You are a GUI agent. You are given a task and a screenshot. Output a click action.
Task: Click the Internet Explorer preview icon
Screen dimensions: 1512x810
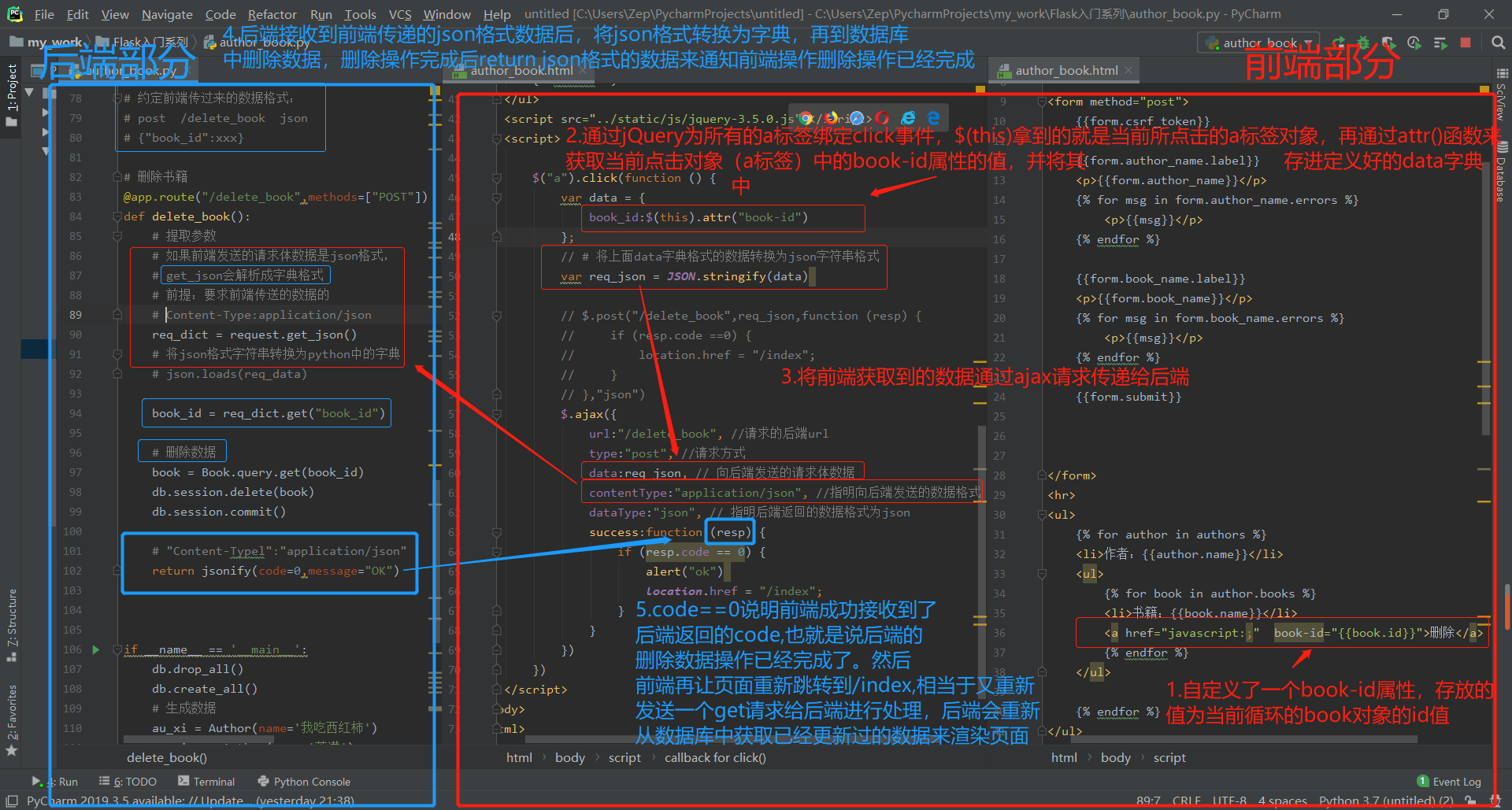(x=908, y=118)
